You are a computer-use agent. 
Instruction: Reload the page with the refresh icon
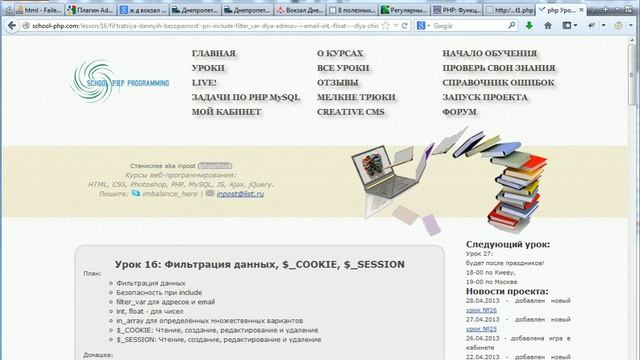click(x=404, y=26)
